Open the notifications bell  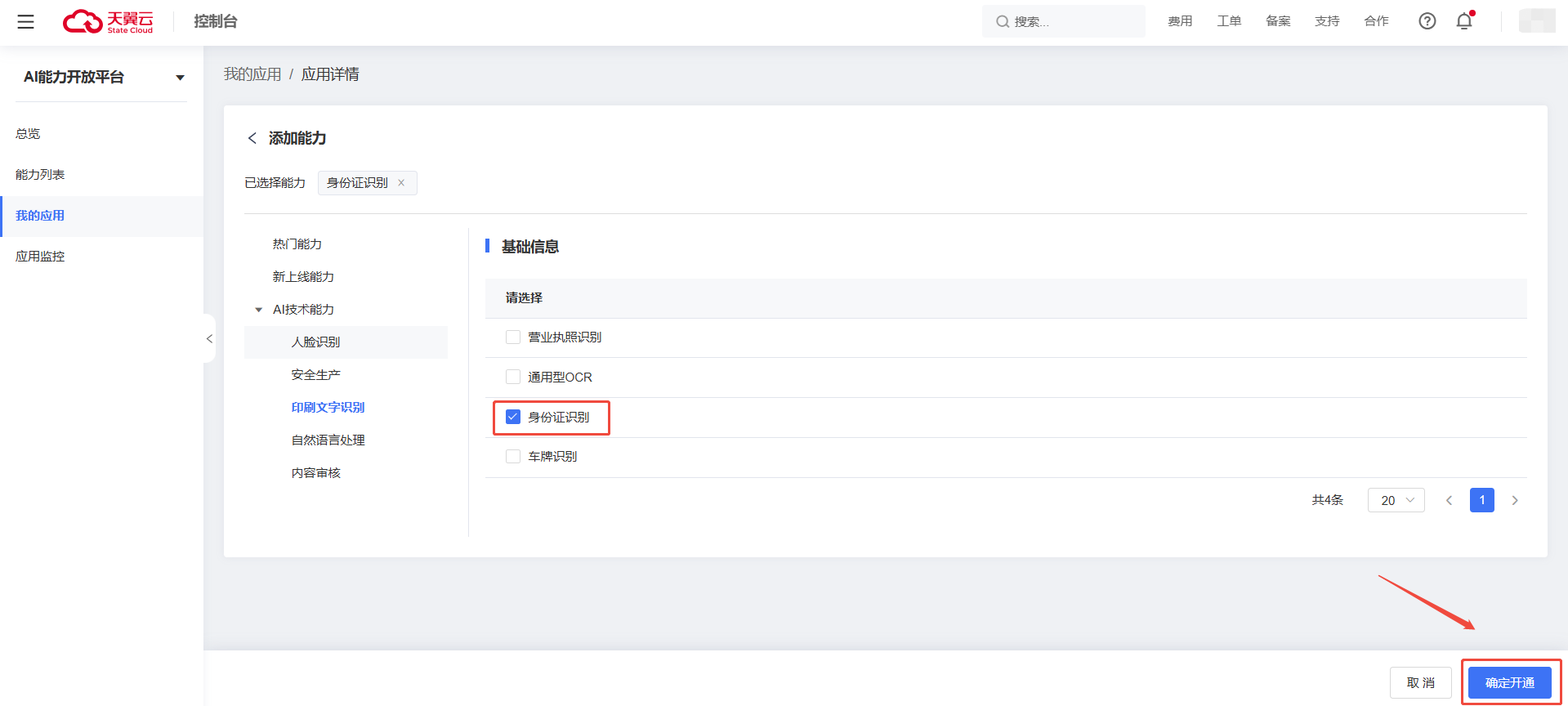pyautogui.click(x=1464, y=21)
